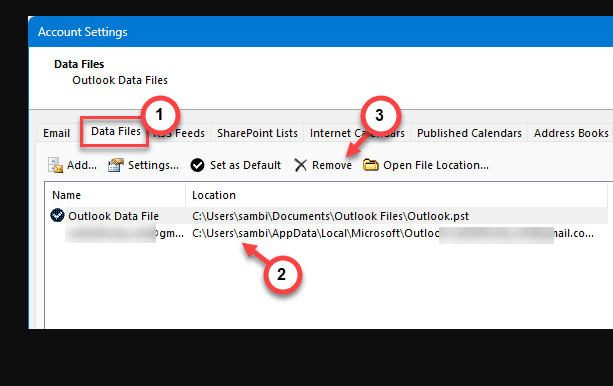Viewport: 613px width, 386px height.
Task: Click the Set as Default checkmark icon
Action: 197,165
